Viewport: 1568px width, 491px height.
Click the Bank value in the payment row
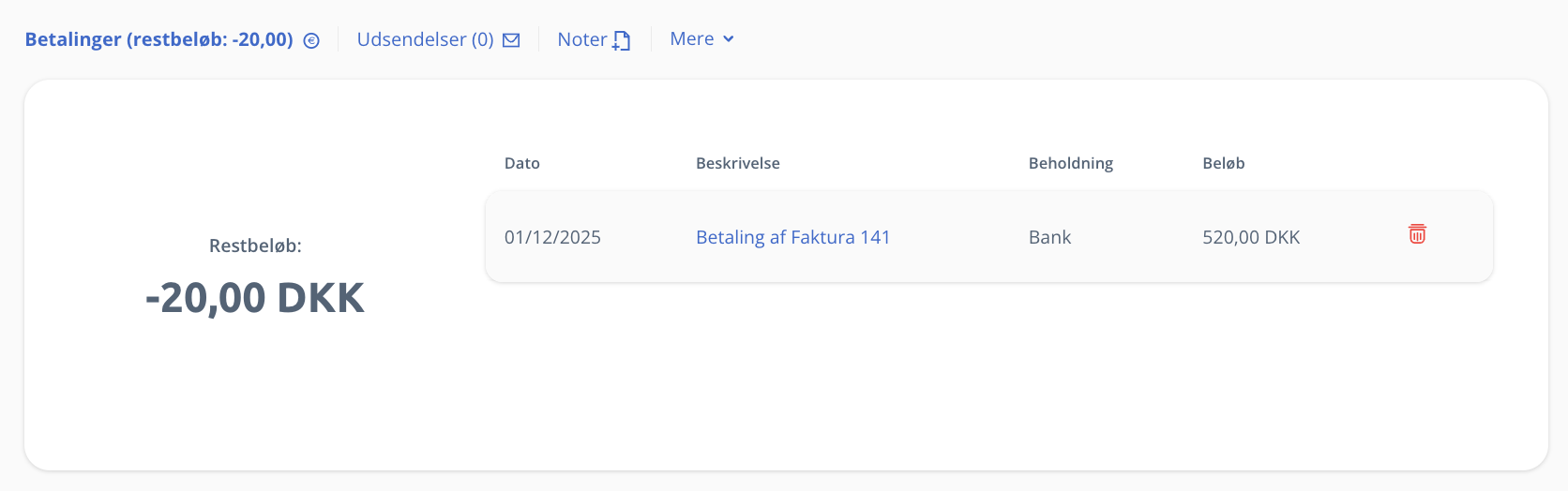tap(1049, 237)
